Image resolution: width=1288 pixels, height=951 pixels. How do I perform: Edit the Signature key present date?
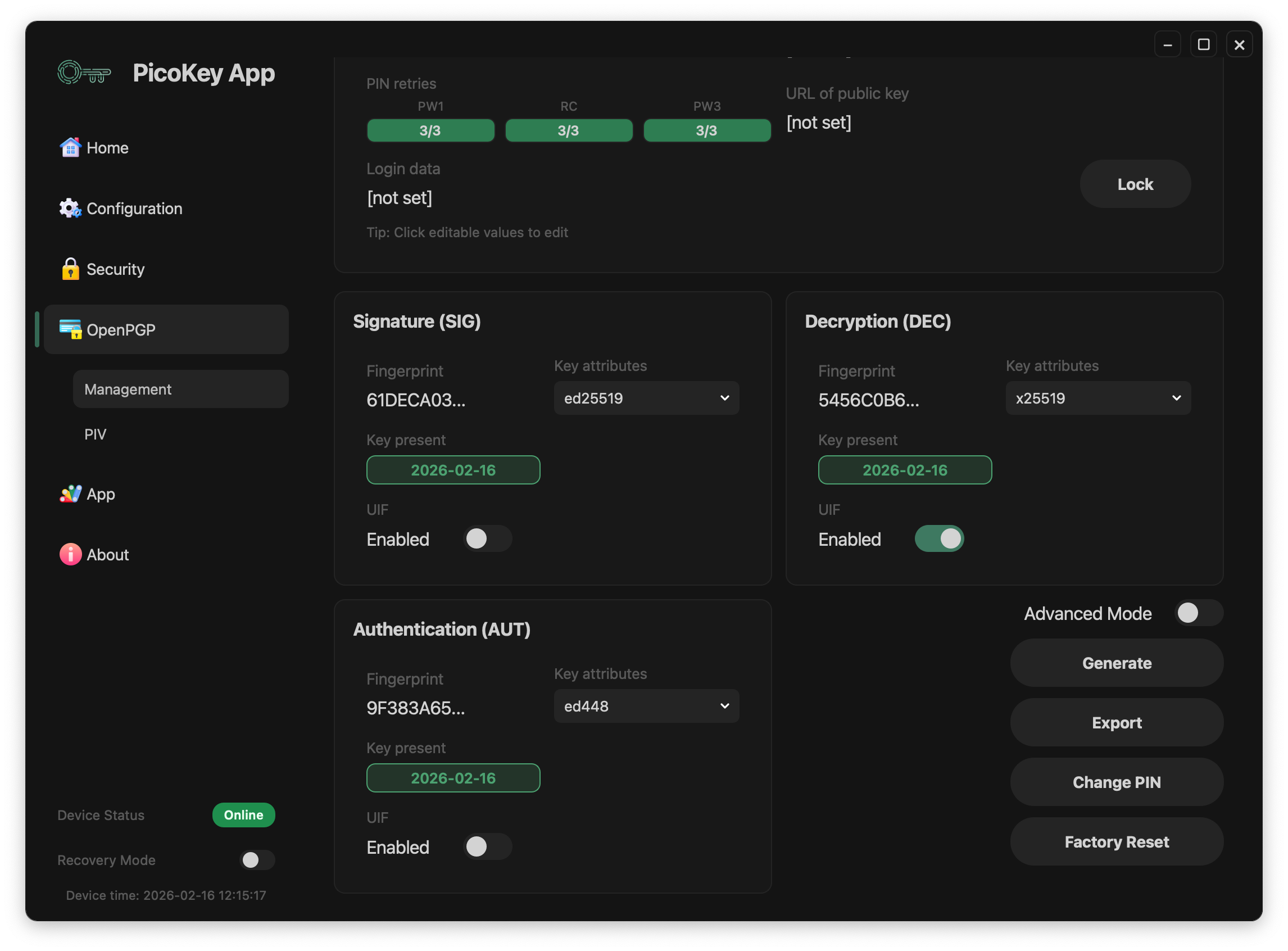(x=453, y=470)
